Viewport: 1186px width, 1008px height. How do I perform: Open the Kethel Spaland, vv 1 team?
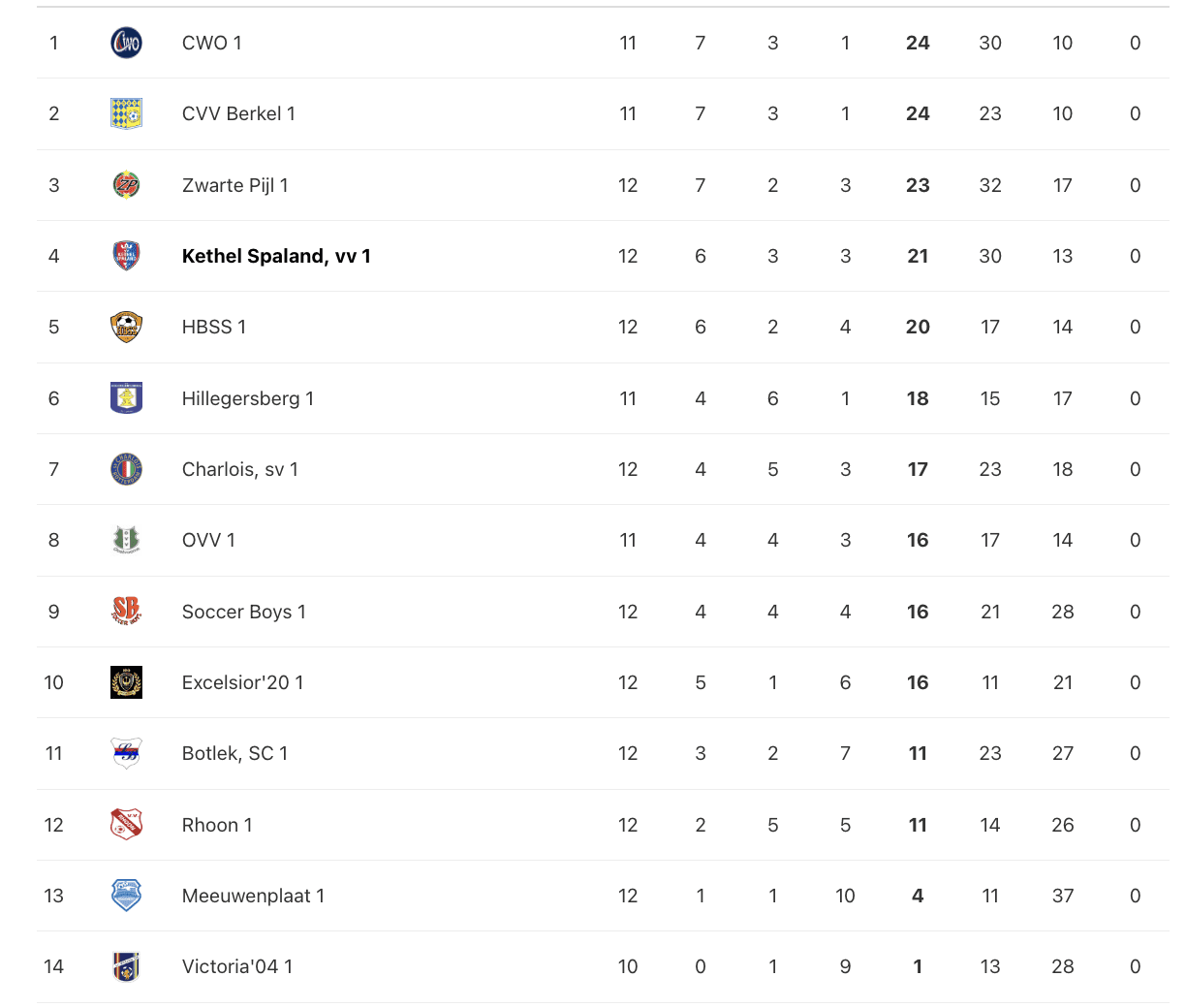coord(276,256)
